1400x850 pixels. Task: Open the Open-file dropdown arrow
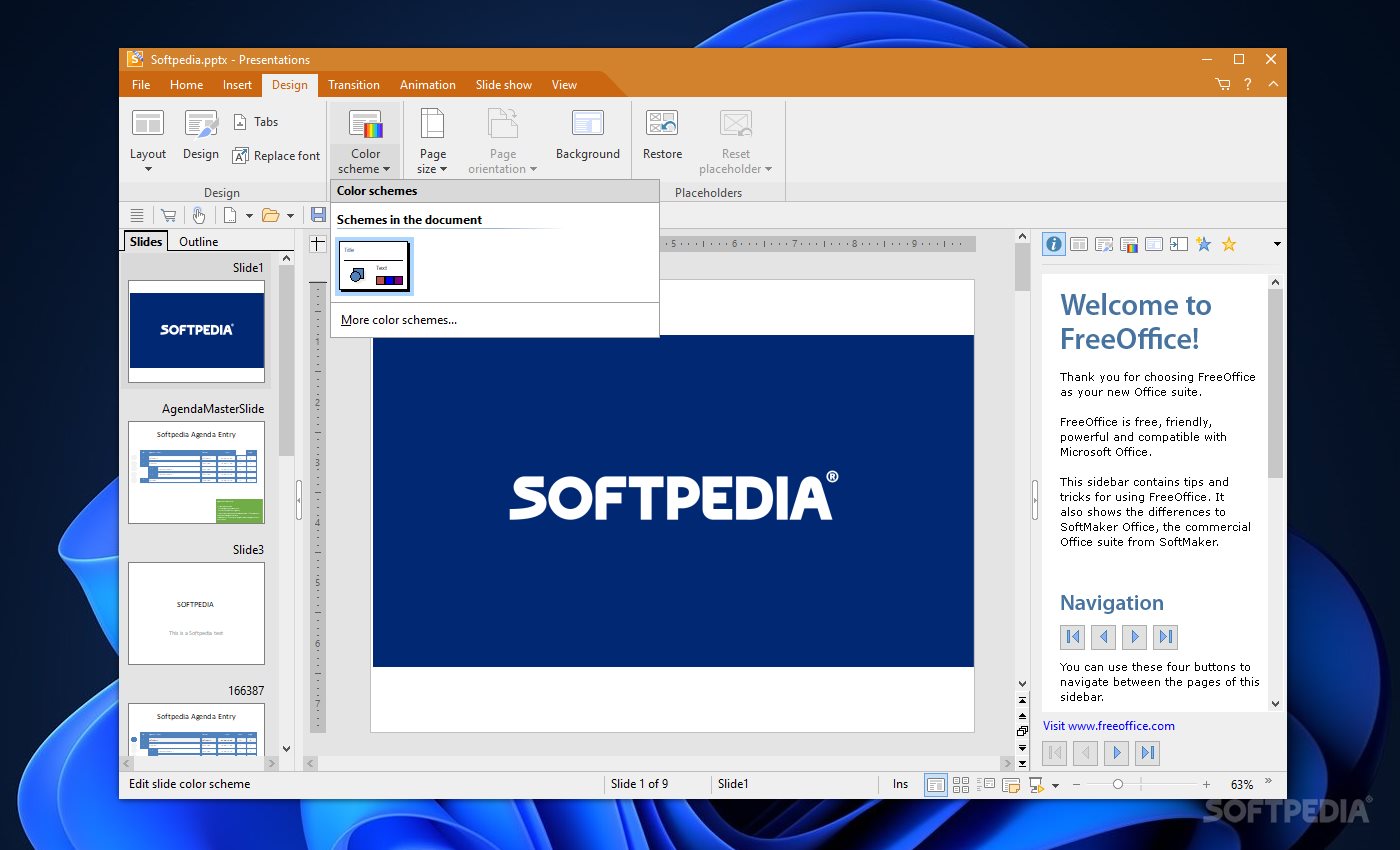pos(290,215)
